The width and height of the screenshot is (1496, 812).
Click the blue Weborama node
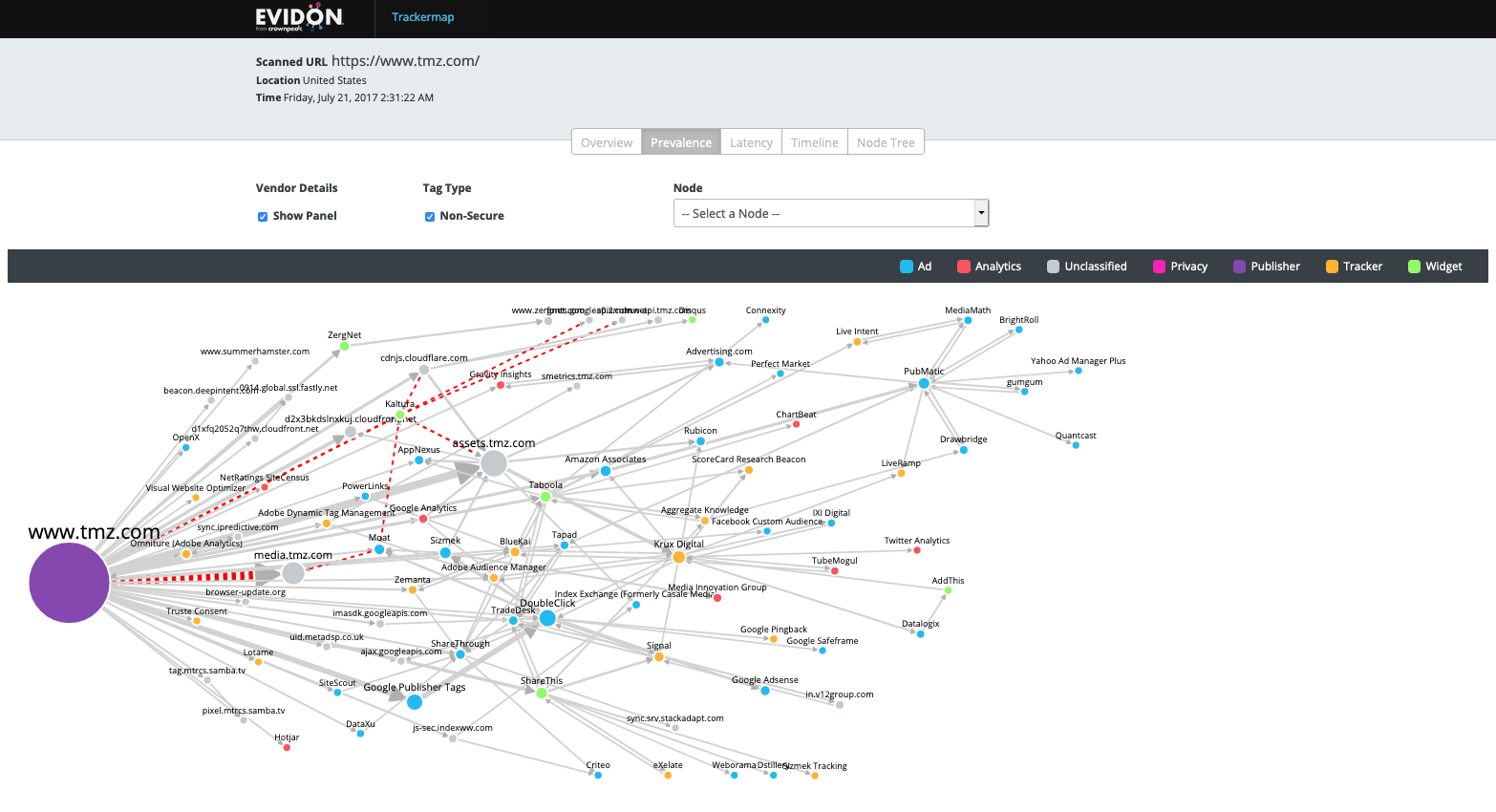tap(734, 776)
